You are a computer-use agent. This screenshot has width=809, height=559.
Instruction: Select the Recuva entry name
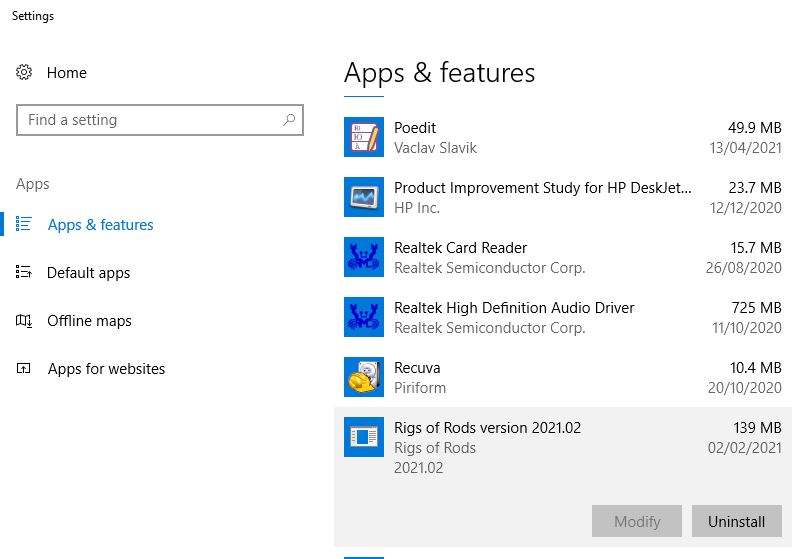click(417, 368)
